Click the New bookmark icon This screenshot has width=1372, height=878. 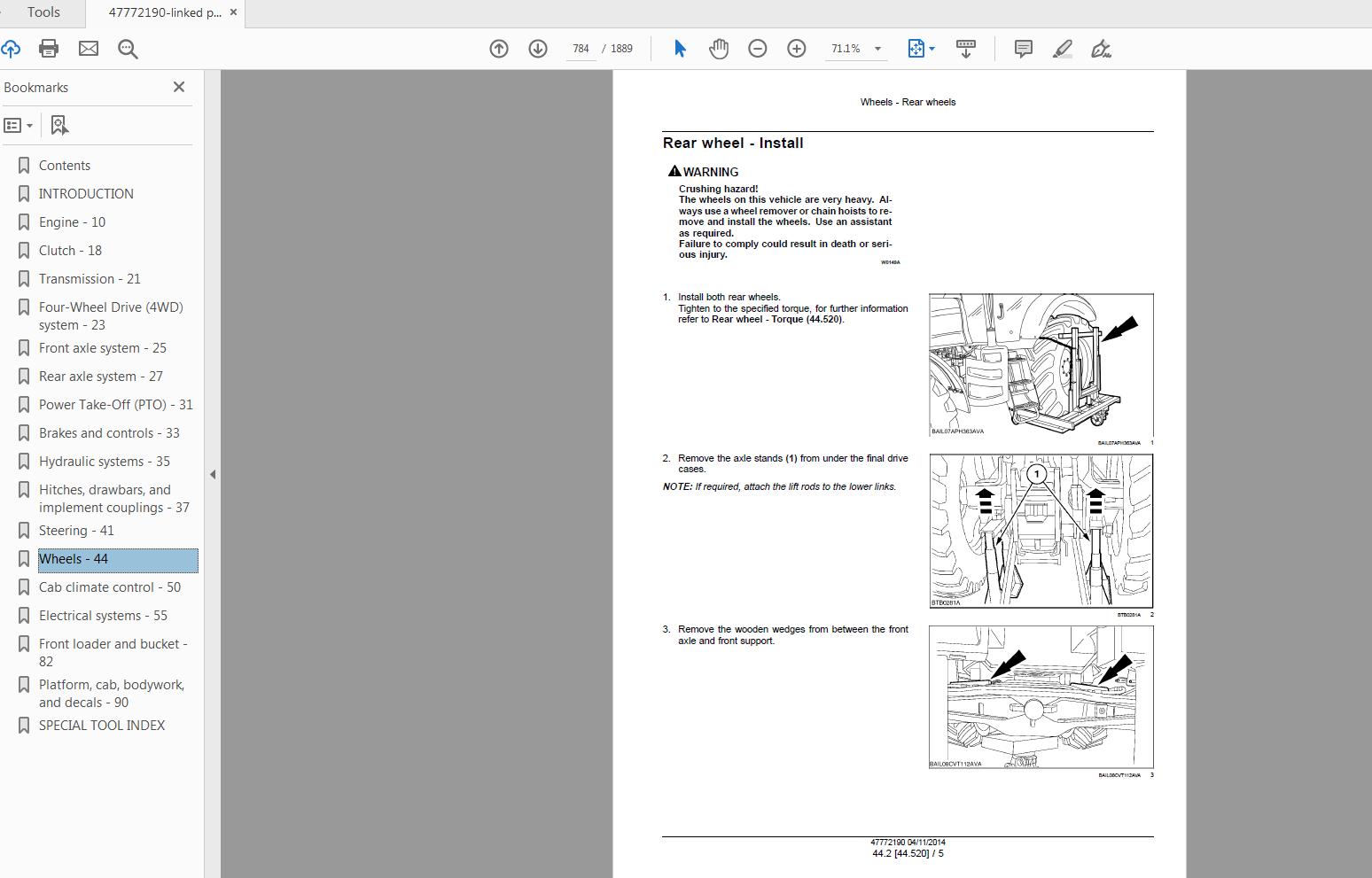(58, 125)
